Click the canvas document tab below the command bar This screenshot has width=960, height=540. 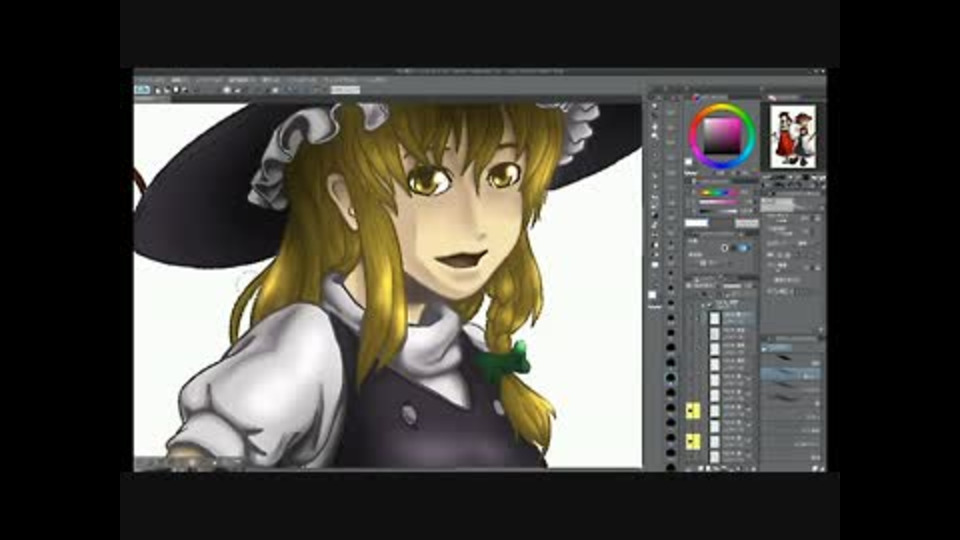pyautogui.click(x=152, y=99)
